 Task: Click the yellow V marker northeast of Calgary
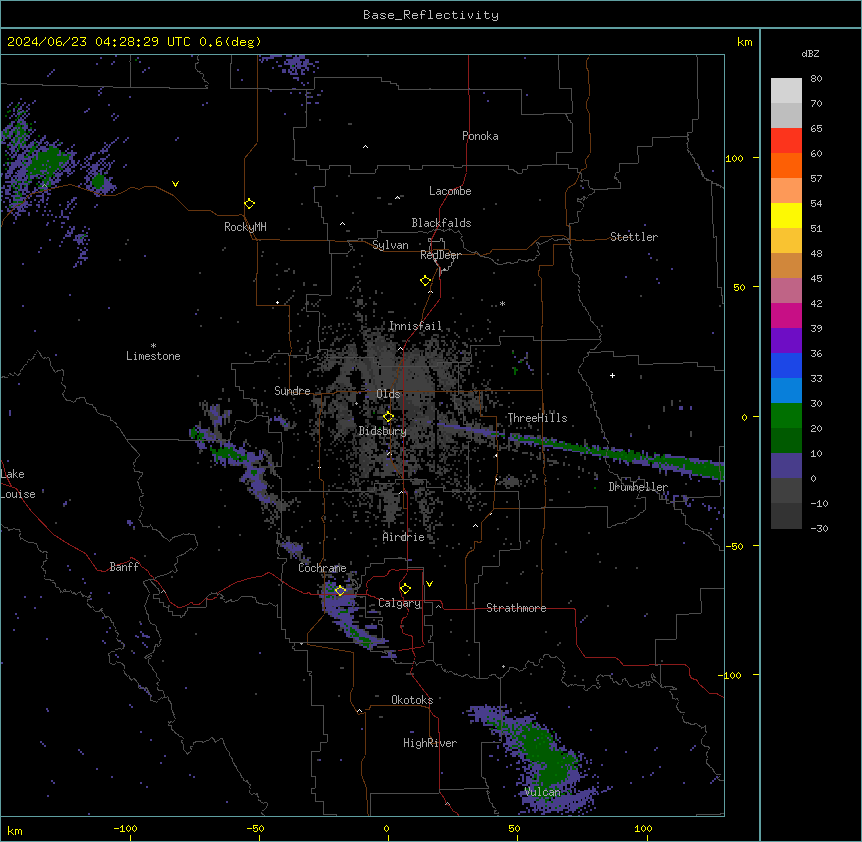(429, 584)
